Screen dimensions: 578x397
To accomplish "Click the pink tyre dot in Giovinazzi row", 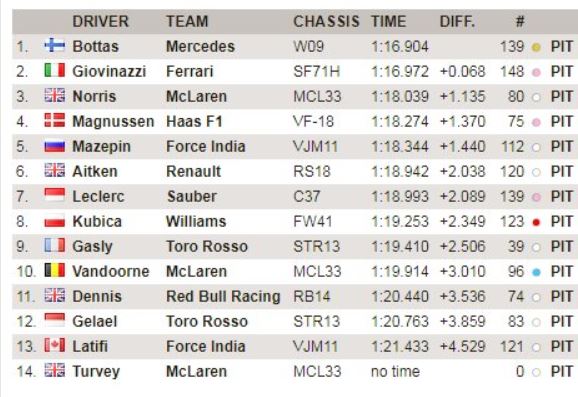I will [536, 72].
